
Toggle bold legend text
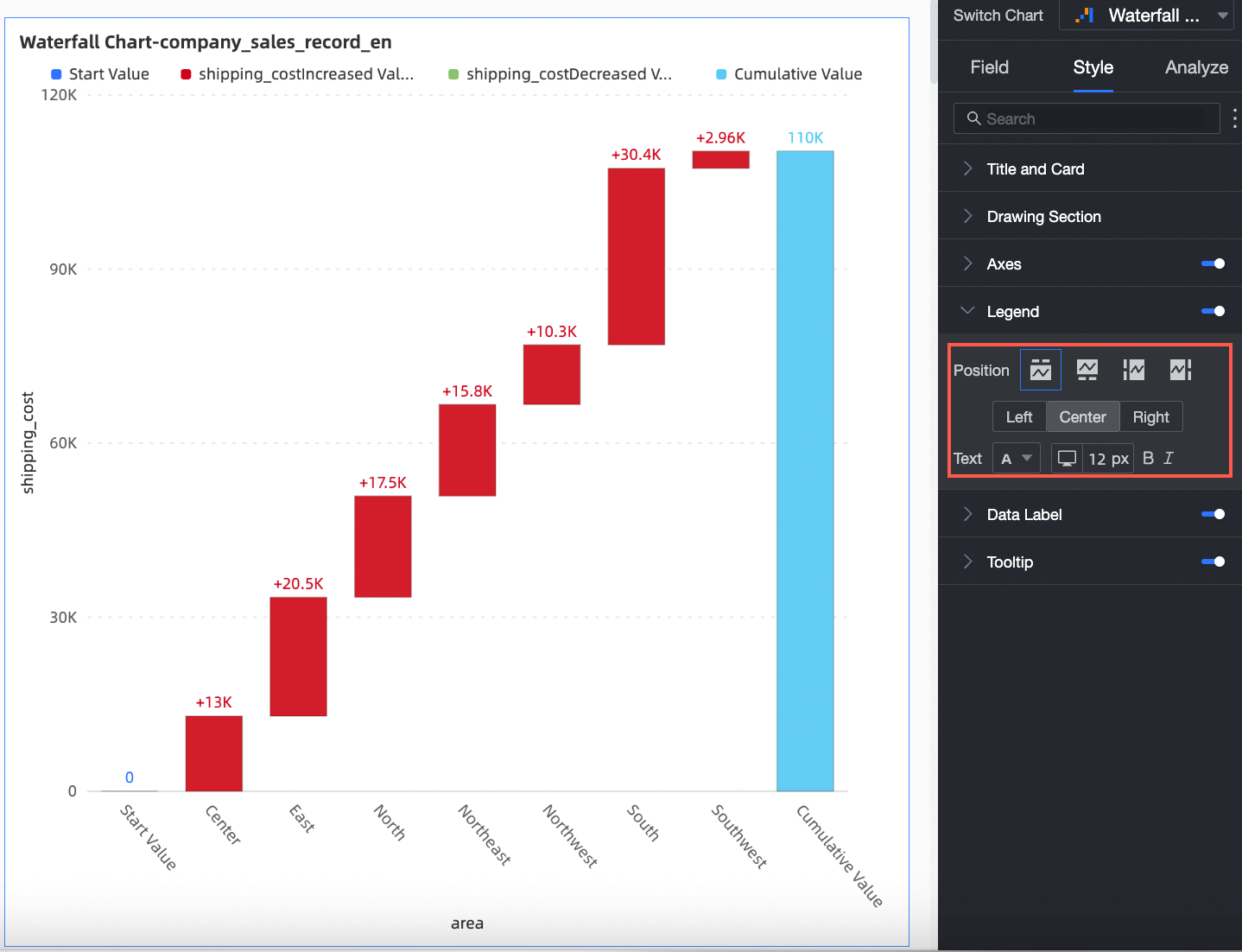point(1148,458)
